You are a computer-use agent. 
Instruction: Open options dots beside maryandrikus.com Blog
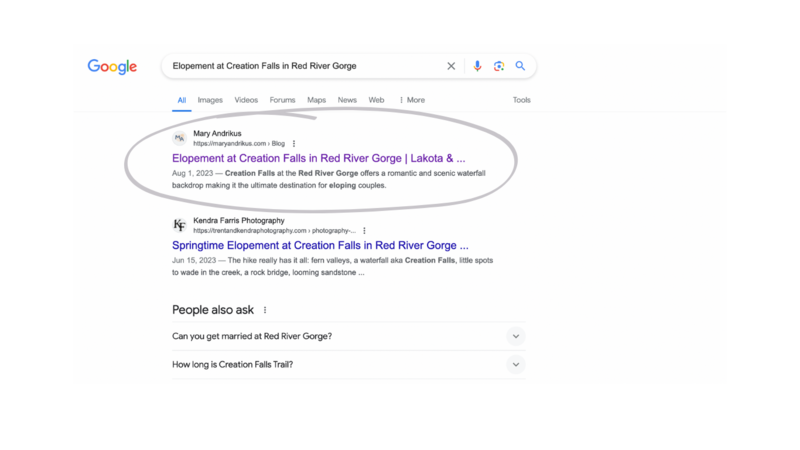click(293, 144)
